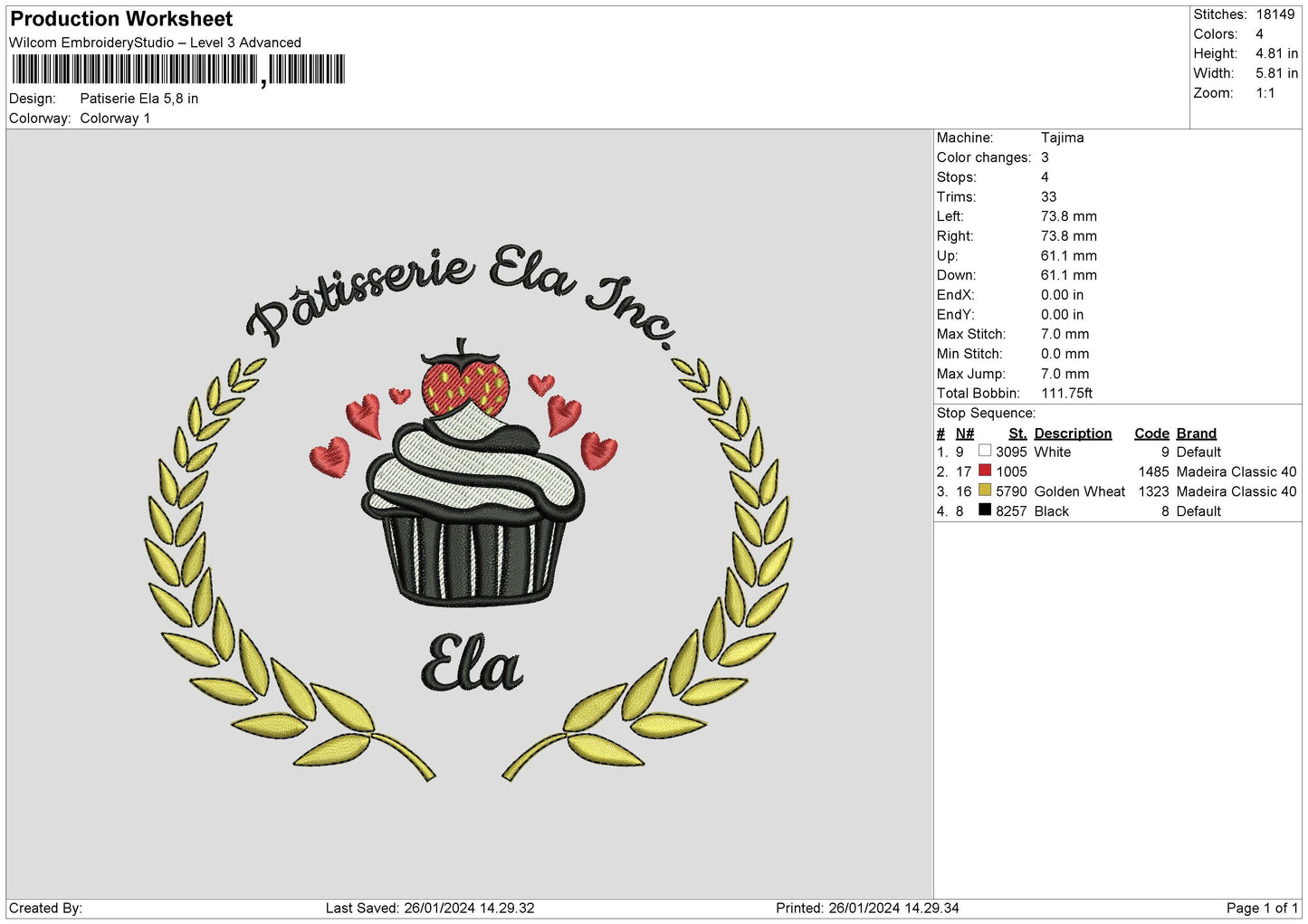Click the barcode image in header

tap(178, 70)
